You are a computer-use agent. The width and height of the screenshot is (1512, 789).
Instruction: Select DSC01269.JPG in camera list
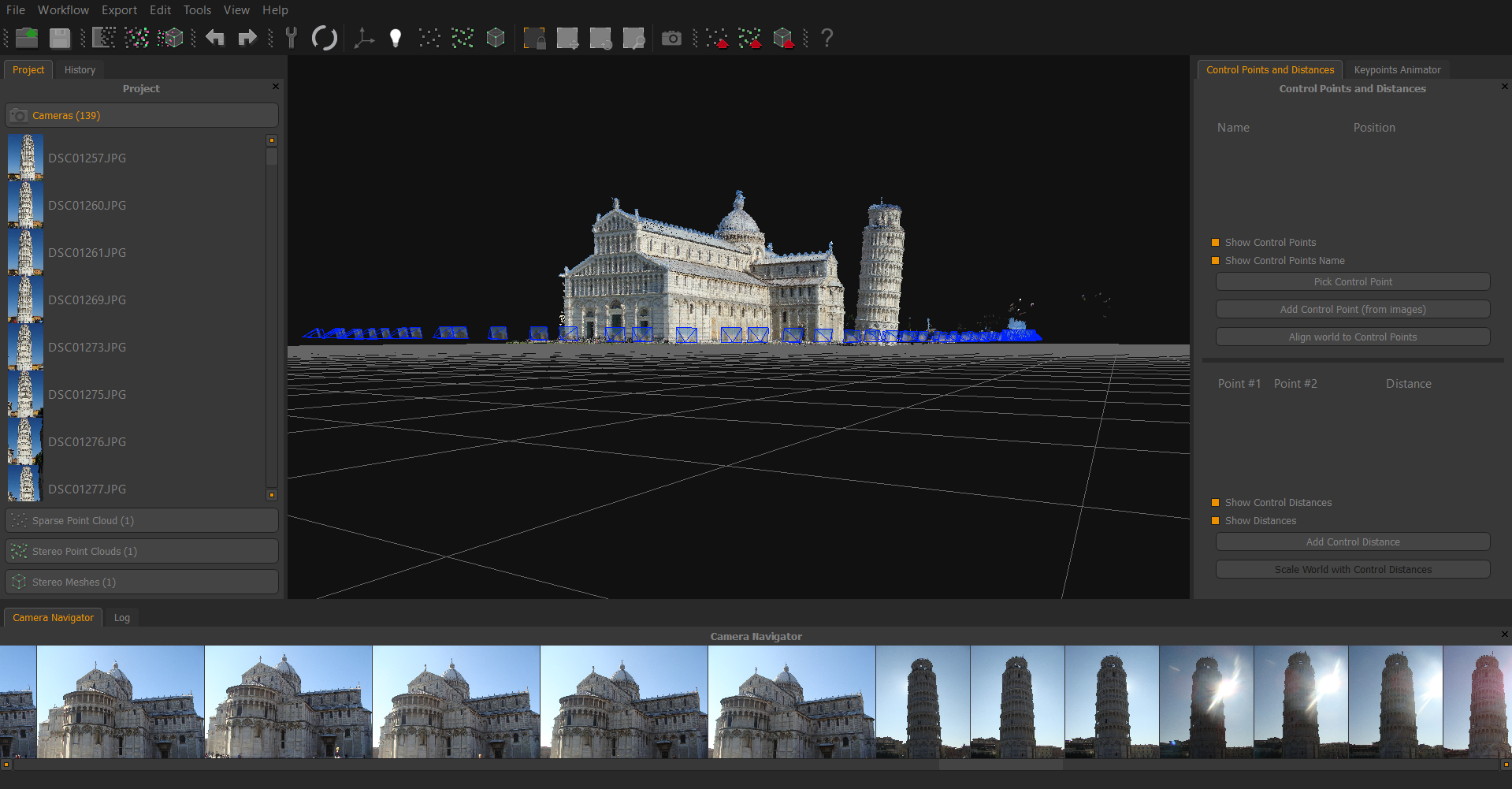tap(87, 300)
